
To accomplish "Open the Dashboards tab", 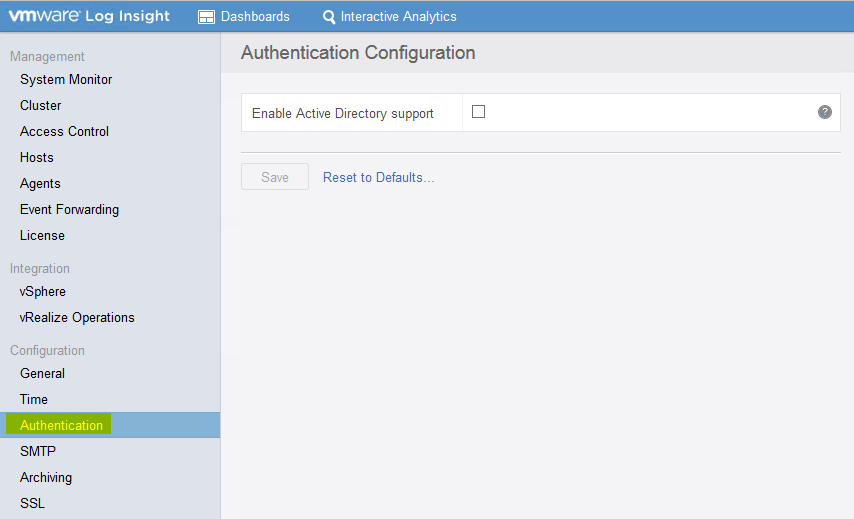I will pyautogui.click(x=243, y=17).
